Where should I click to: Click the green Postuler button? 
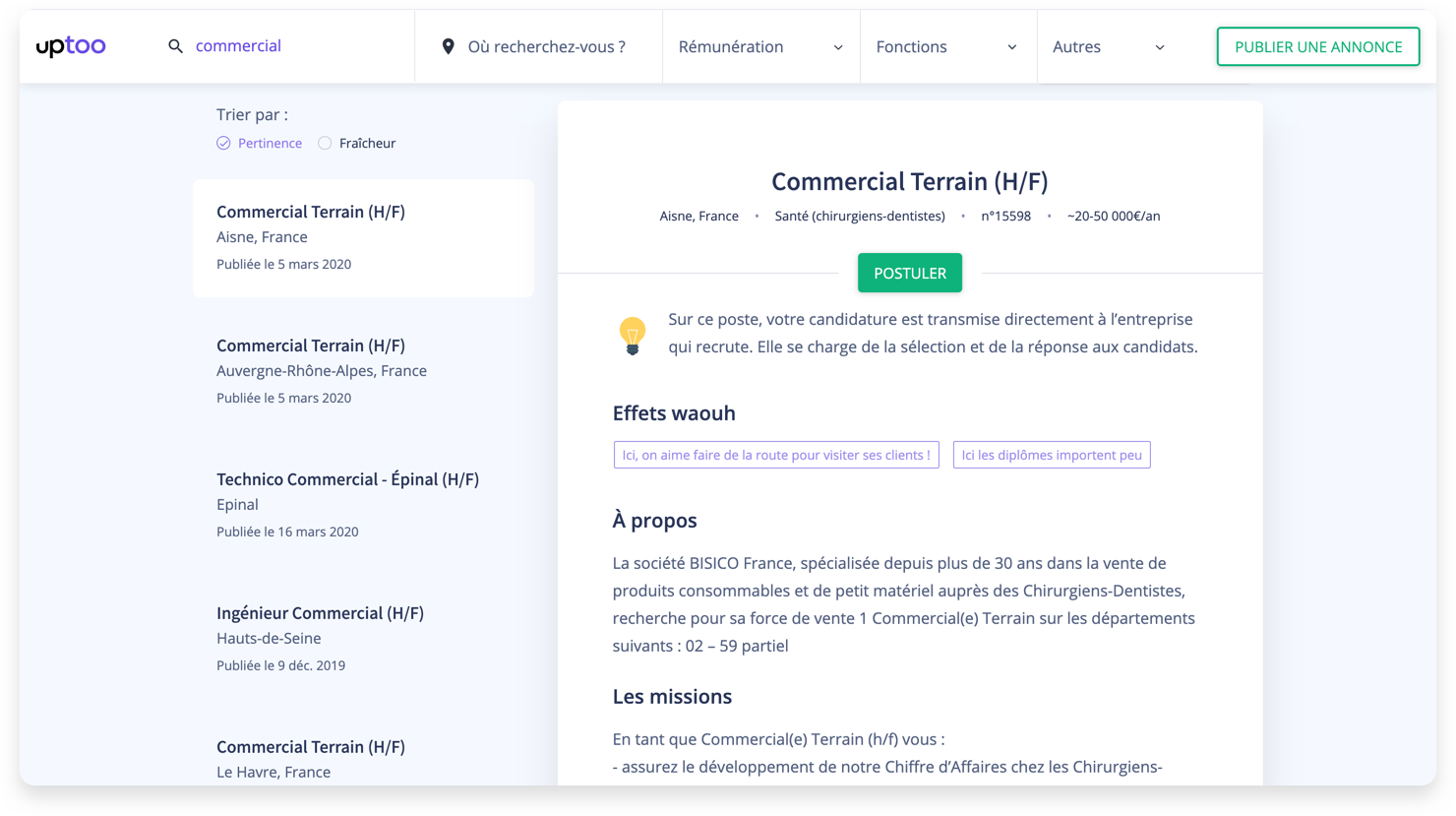point(910,273)
